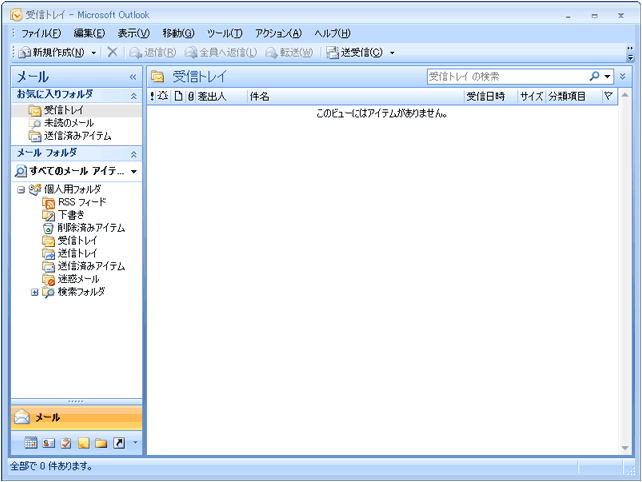Click the scrollbar up arrow in message list
Image resolution: width=642 pixels, height=482 pixels.
(625, 95)
